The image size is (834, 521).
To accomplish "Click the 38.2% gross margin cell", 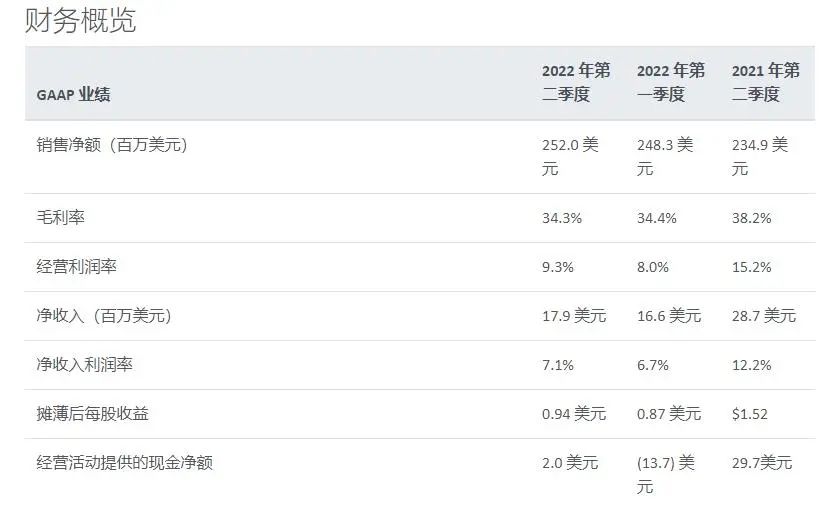I will coord(751,218).
